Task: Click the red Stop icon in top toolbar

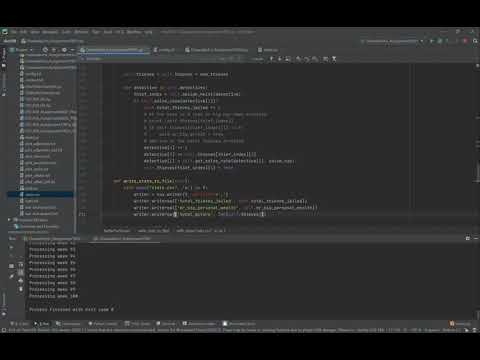Action: tap(466, 41)
